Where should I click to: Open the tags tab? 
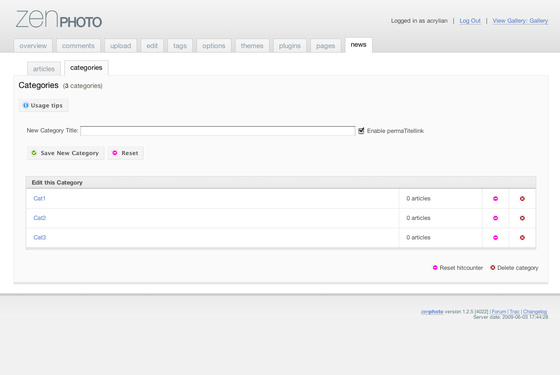pos(180,46)
